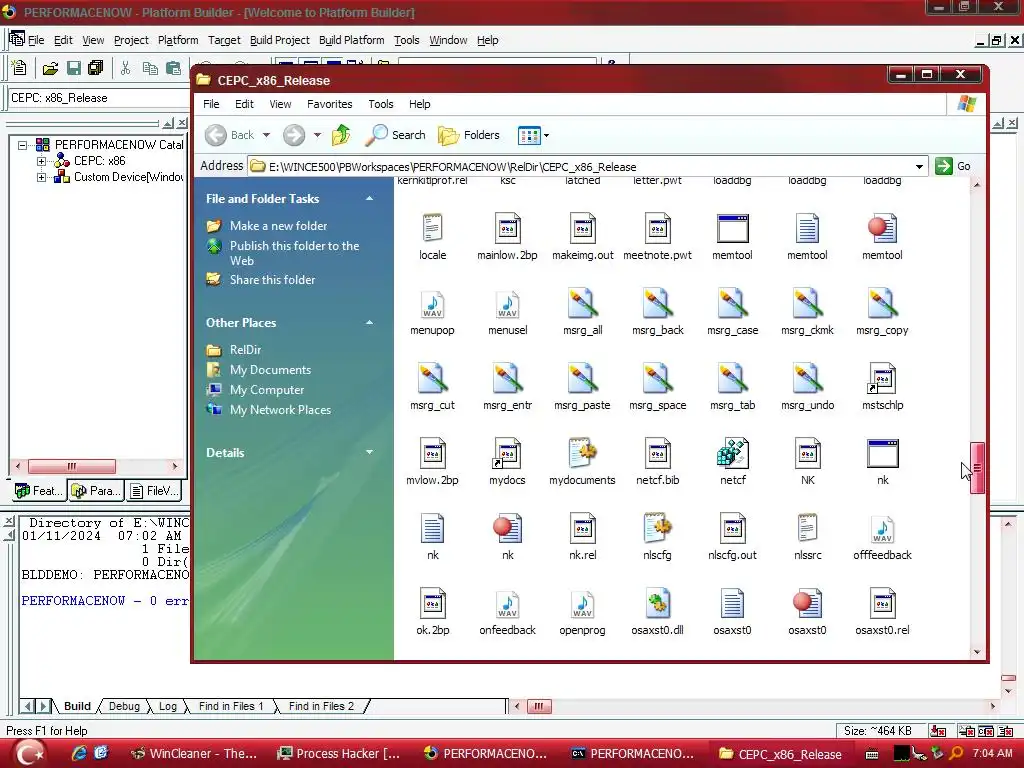Screen dimensions: 1024x768
Task: Open the Back button history dropdown arrow
Action: (266, 135)
